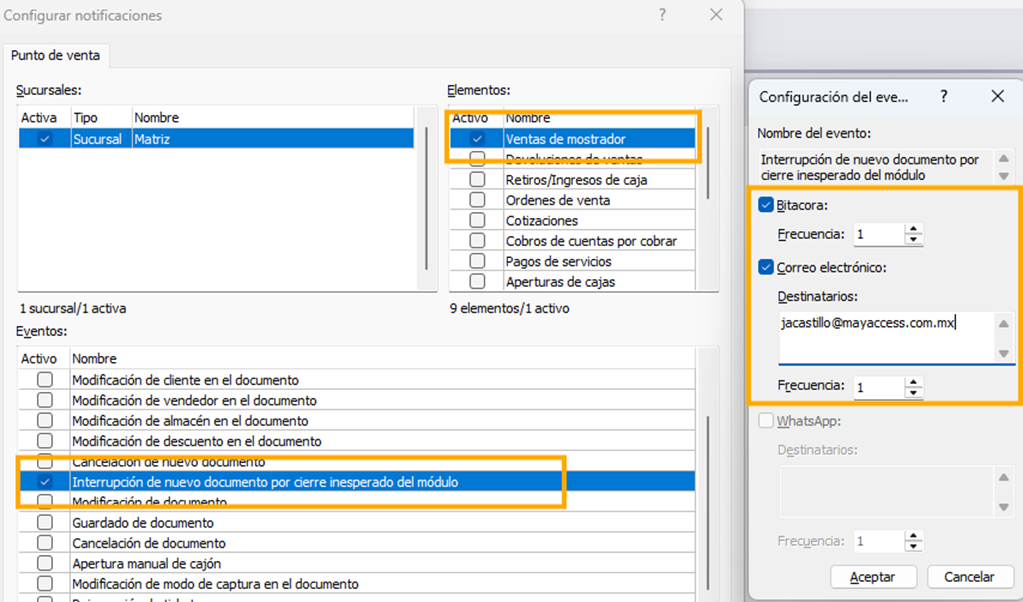The height and width of the screenshot is (602, 1023).
Task: Increase the Bitácora frequency with up arrow
Action: (913, 229)
